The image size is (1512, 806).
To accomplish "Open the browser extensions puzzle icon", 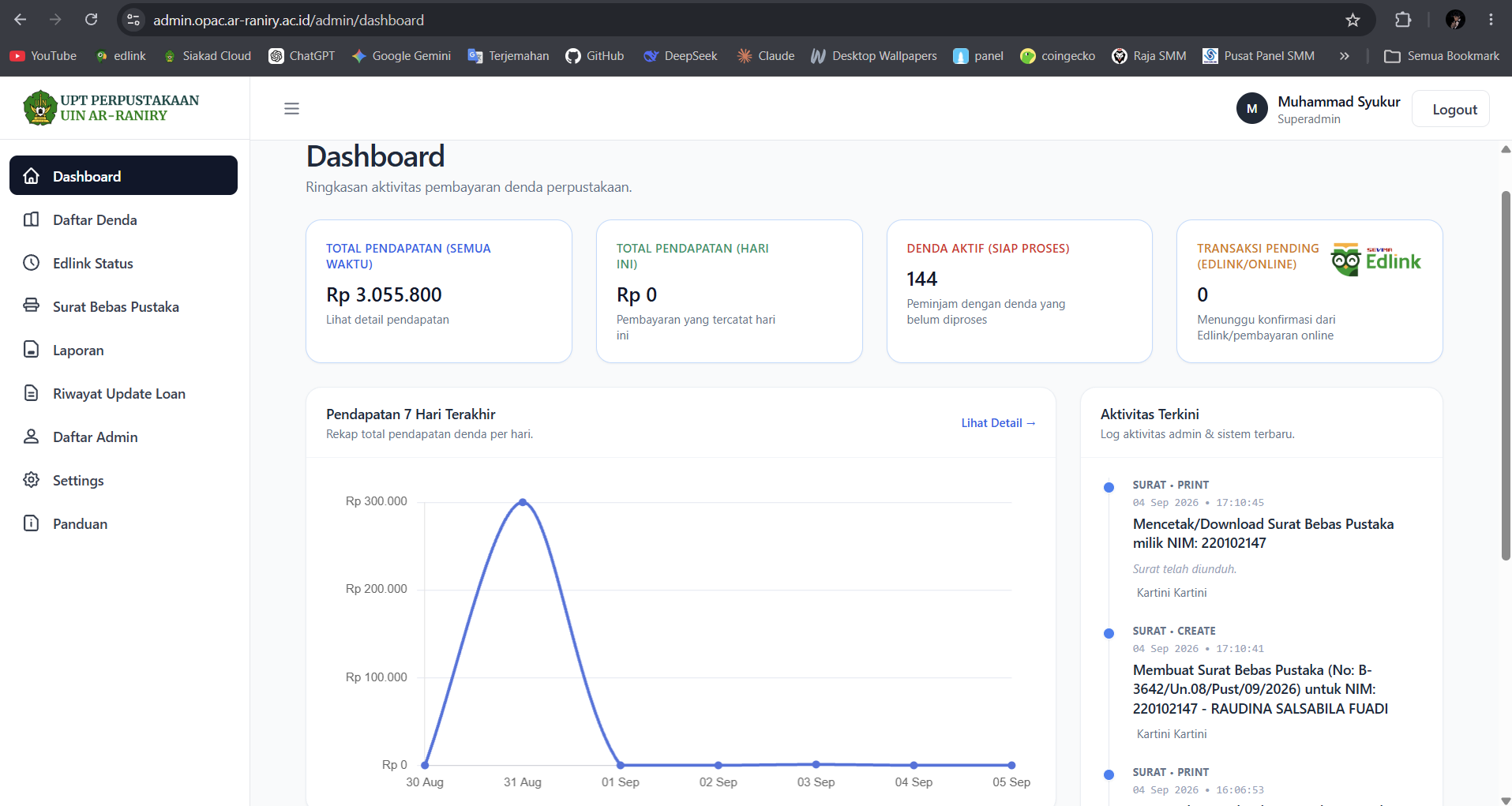I will (x=1403, y=20).
